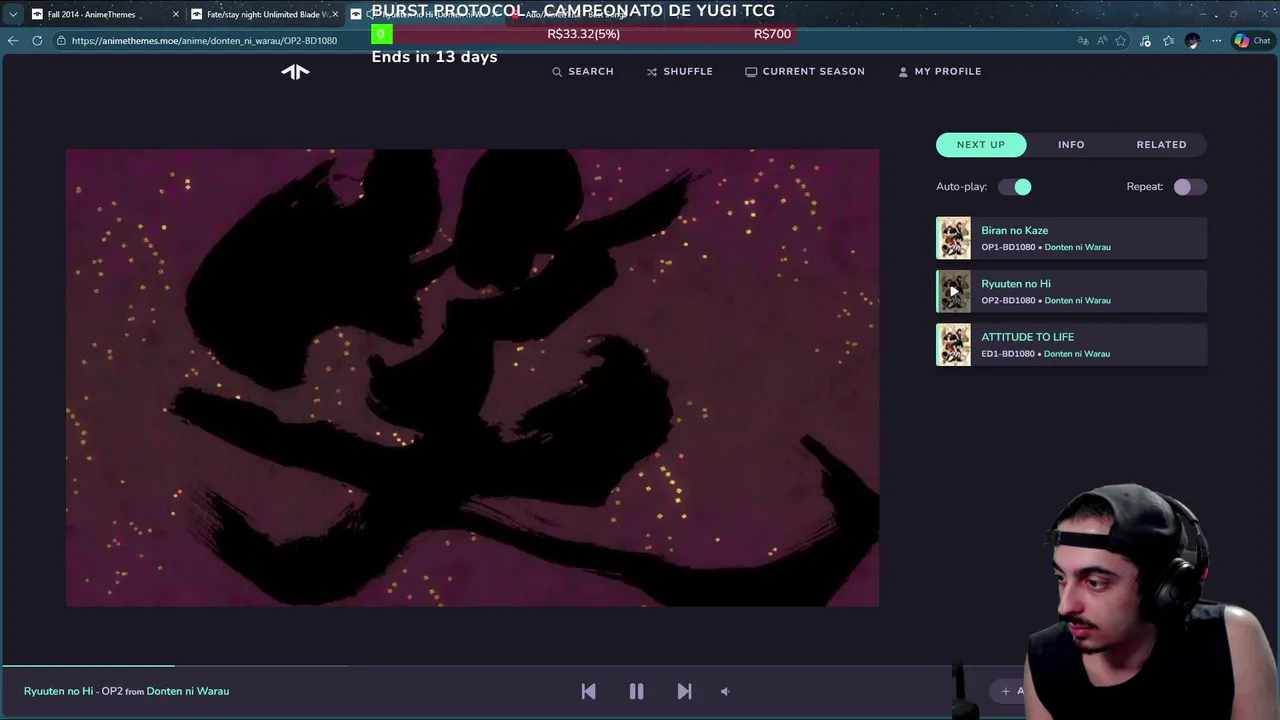1280x720 pixels.
Task: Click the volume speaker icon
Action: click(x=726, y=691)
